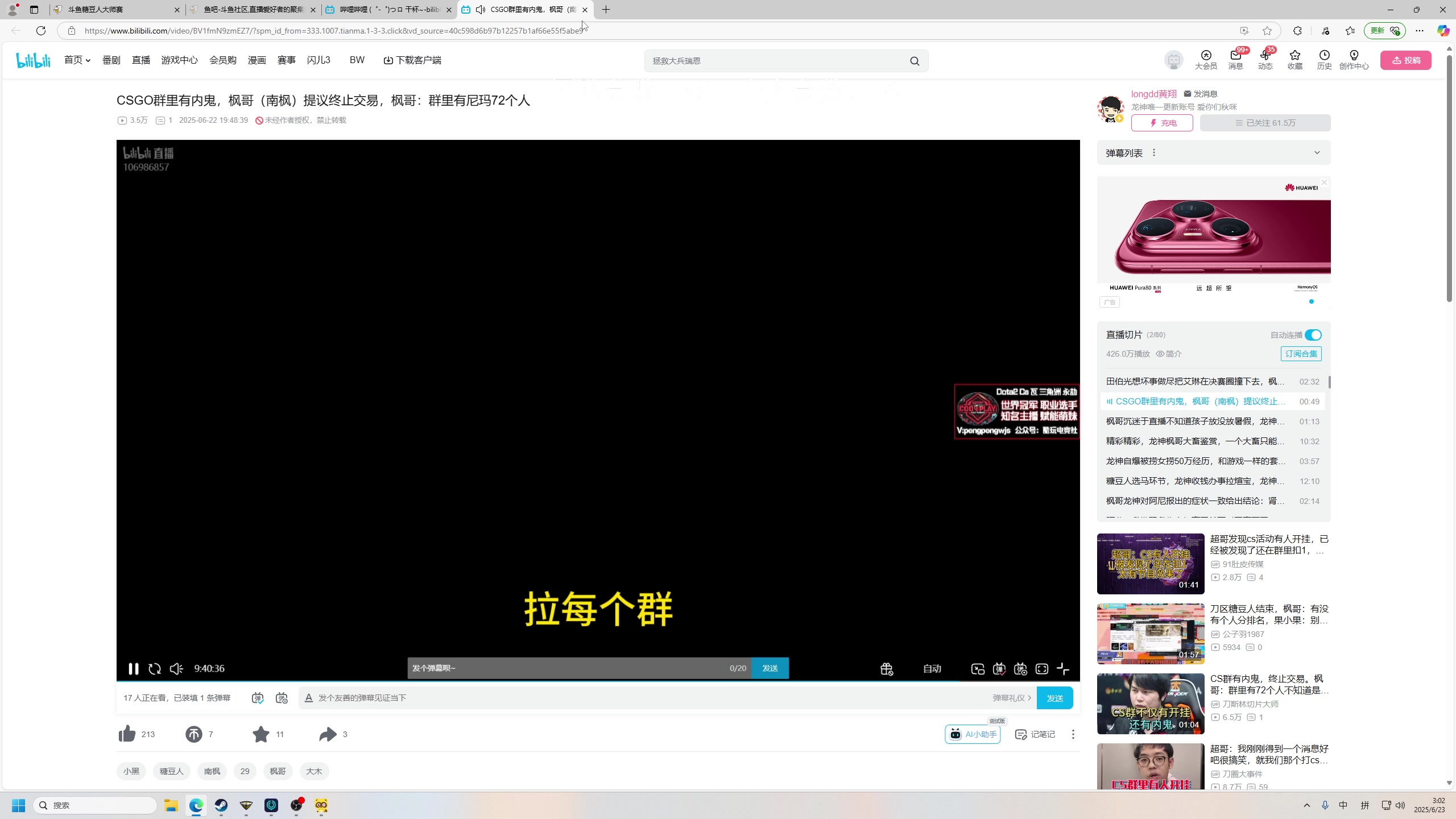The image size is (1456, 819).
Task: Open the 自动 quality selector
Action: 932,669
